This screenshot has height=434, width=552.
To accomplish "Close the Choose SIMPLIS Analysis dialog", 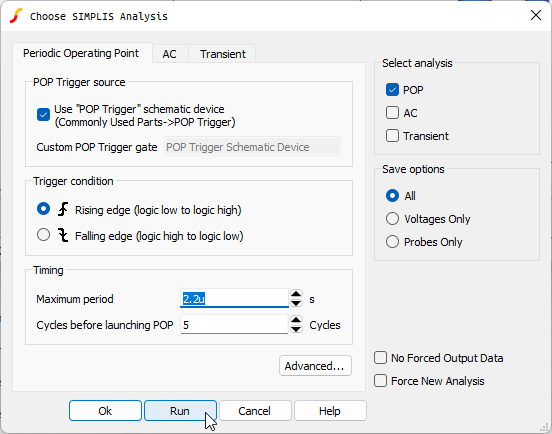I will pyautogui.click(x=535, y=15).
